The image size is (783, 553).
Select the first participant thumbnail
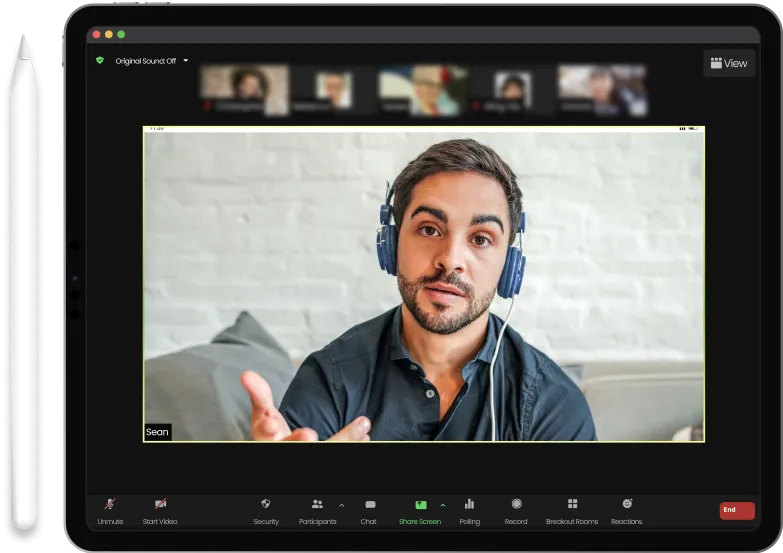tap(244, 90)
